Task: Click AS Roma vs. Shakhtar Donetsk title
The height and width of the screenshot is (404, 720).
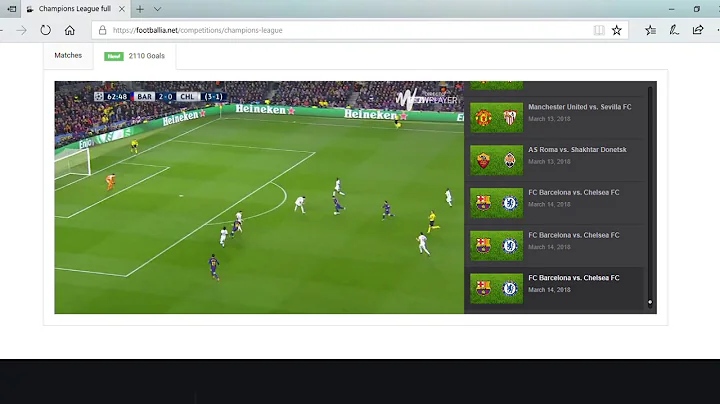Action: pyautogui.click(x=577, y=150)
